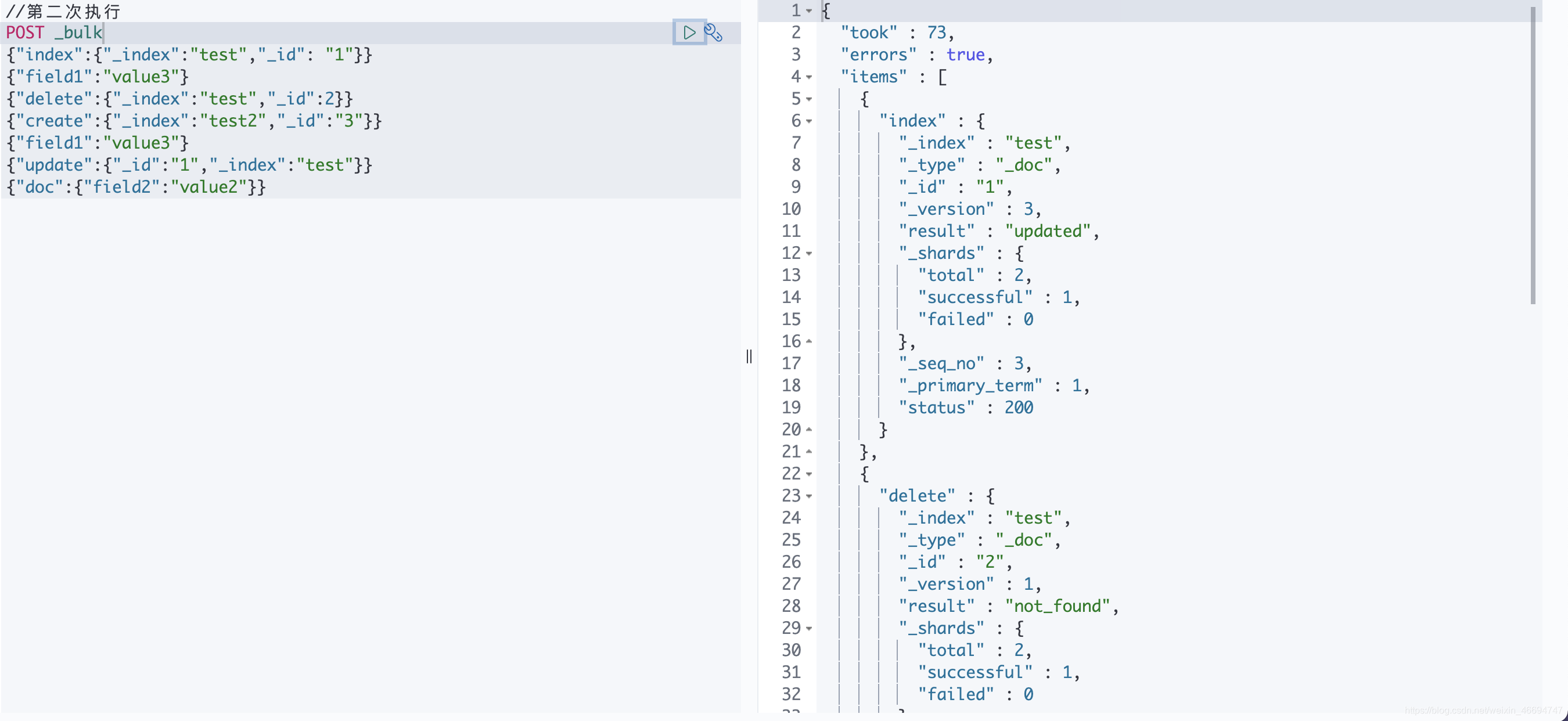The image size is (1568, 721).
Task: Collapse the index object on line 6
Action: [x=809, y=121]
